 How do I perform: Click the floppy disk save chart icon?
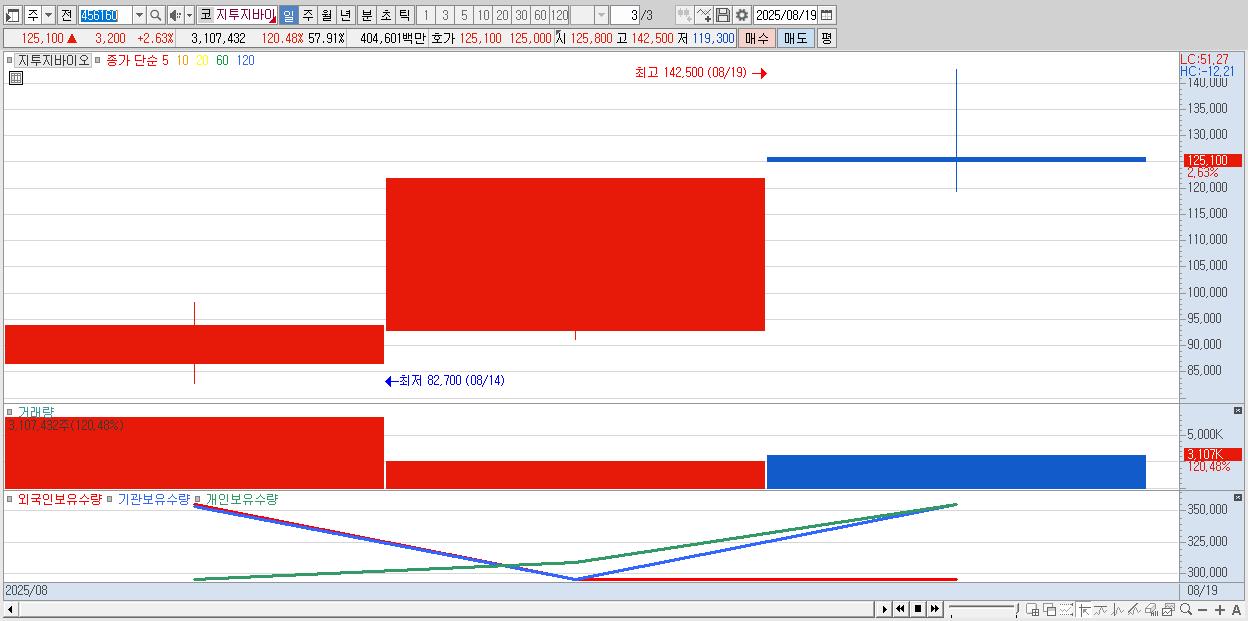click(x=723, y=15)
